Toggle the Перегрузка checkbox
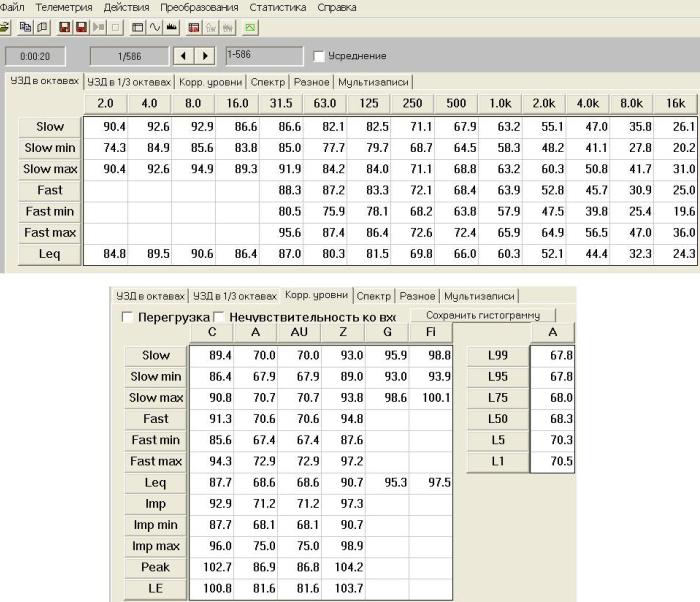700x602 pixels. [127, 317]
